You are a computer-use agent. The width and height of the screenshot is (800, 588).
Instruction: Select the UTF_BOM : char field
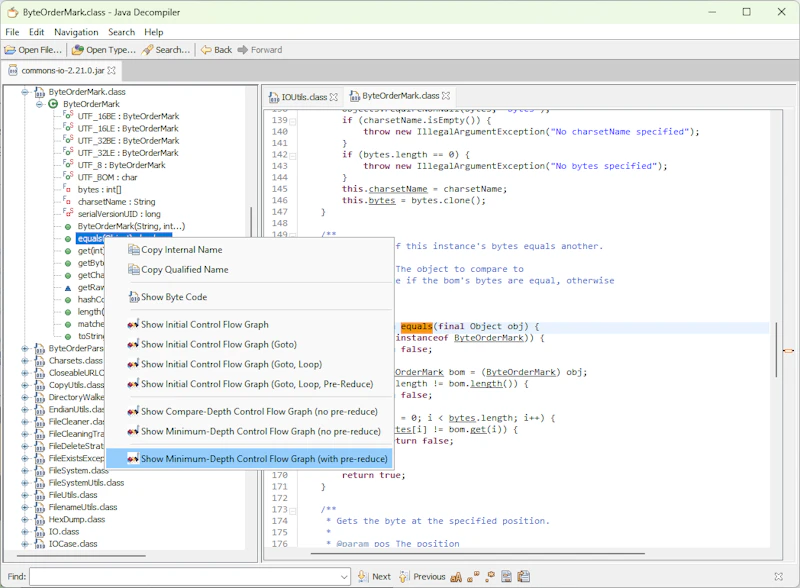(107, 178)
